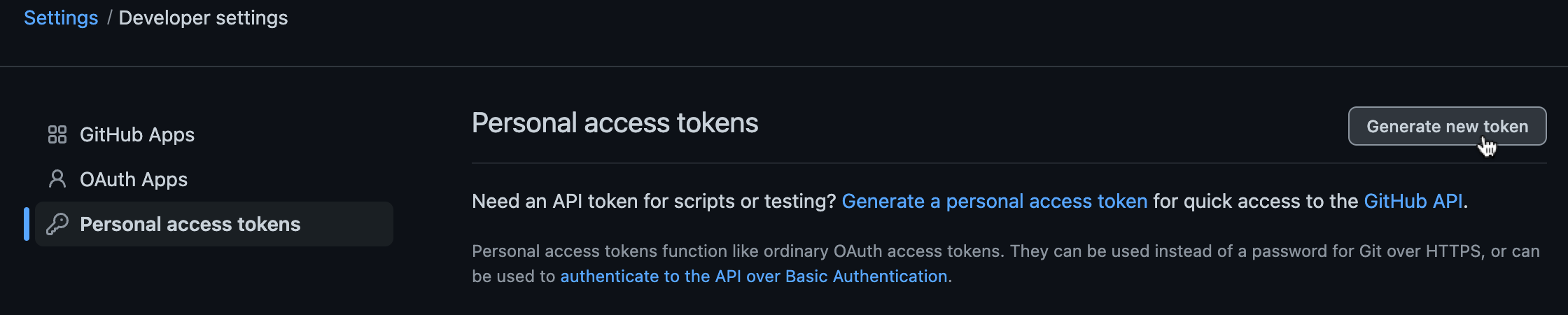Click 'for quick access to the' text
The height and width of the screenshot is (315, 1568).
pos(1256,202)
